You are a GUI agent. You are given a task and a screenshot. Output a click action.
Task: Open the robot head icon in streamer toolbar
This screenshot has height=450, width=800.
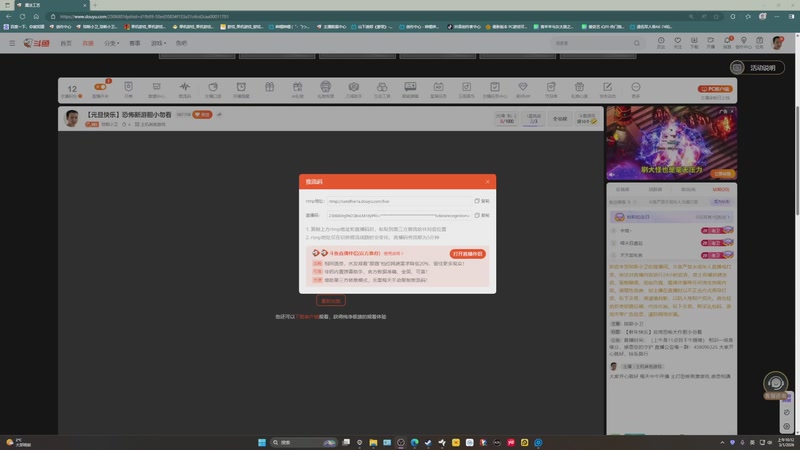[326, 87]
